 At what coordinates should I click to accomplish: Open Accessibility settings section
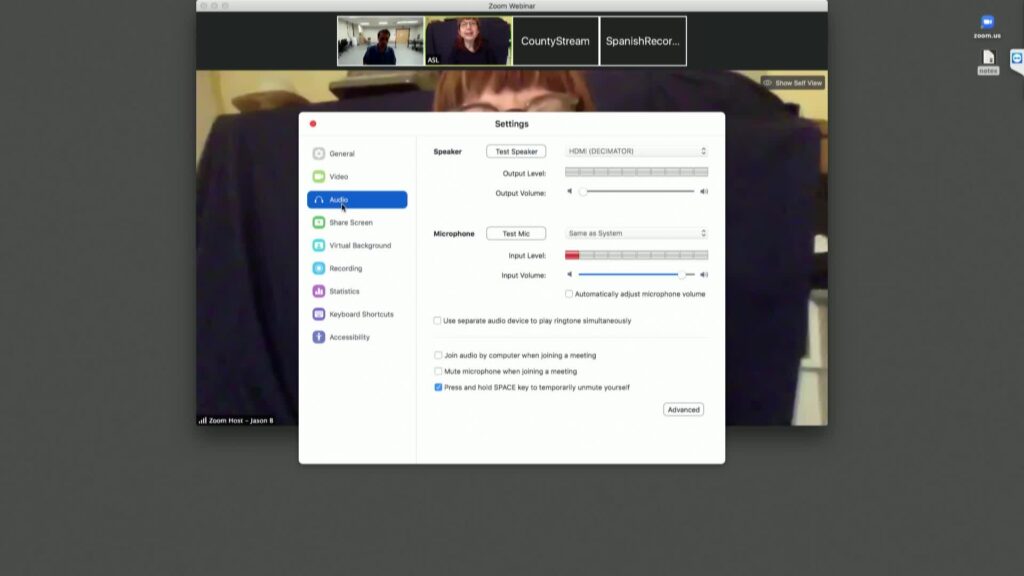[357, 337]
